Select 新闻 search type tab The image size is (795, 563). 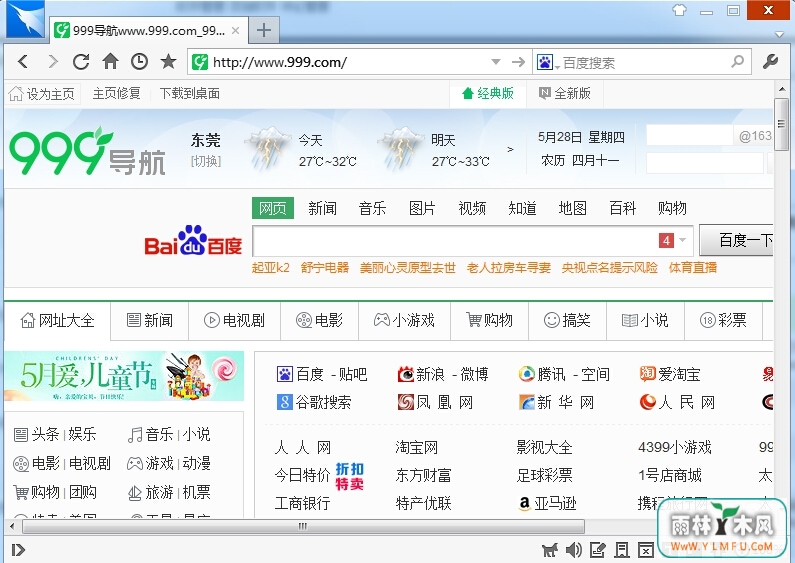(322, 208)
